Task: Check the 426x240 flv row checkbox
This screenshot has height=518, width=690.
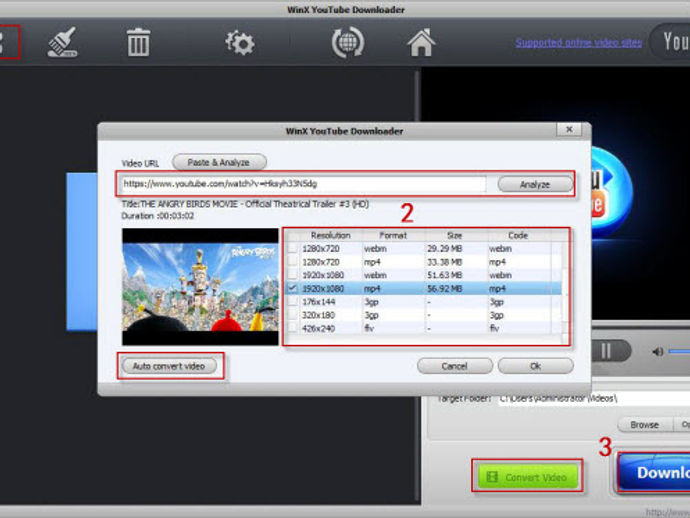Action: [292, 328]
